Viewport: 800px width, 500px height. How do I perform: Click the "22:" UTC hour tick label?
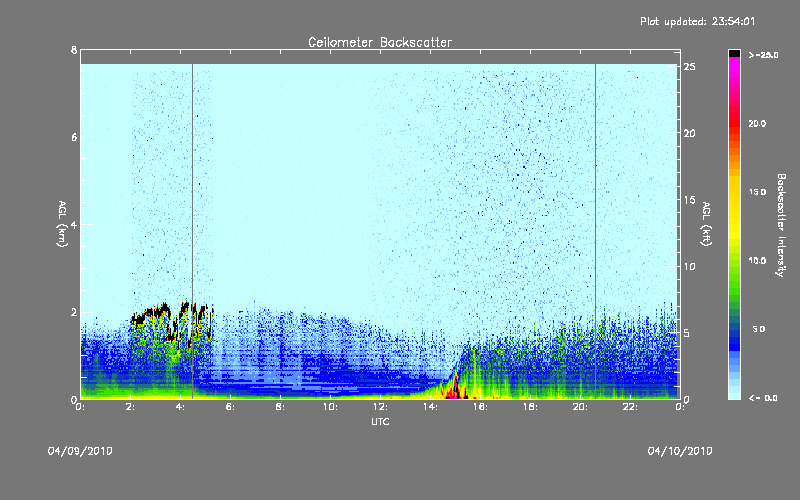[x=630, y=407]
